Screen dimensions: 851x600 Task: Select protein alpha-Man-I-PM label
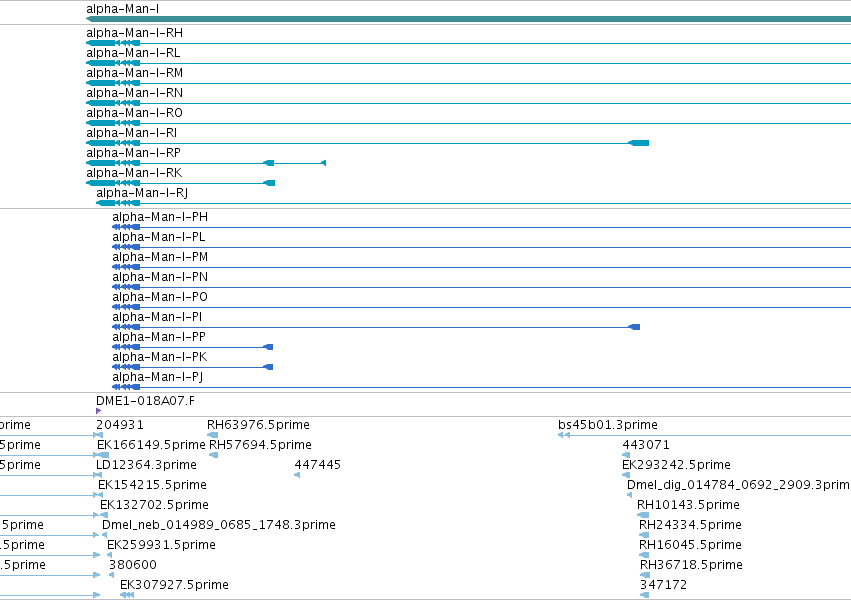pos(160,258)
